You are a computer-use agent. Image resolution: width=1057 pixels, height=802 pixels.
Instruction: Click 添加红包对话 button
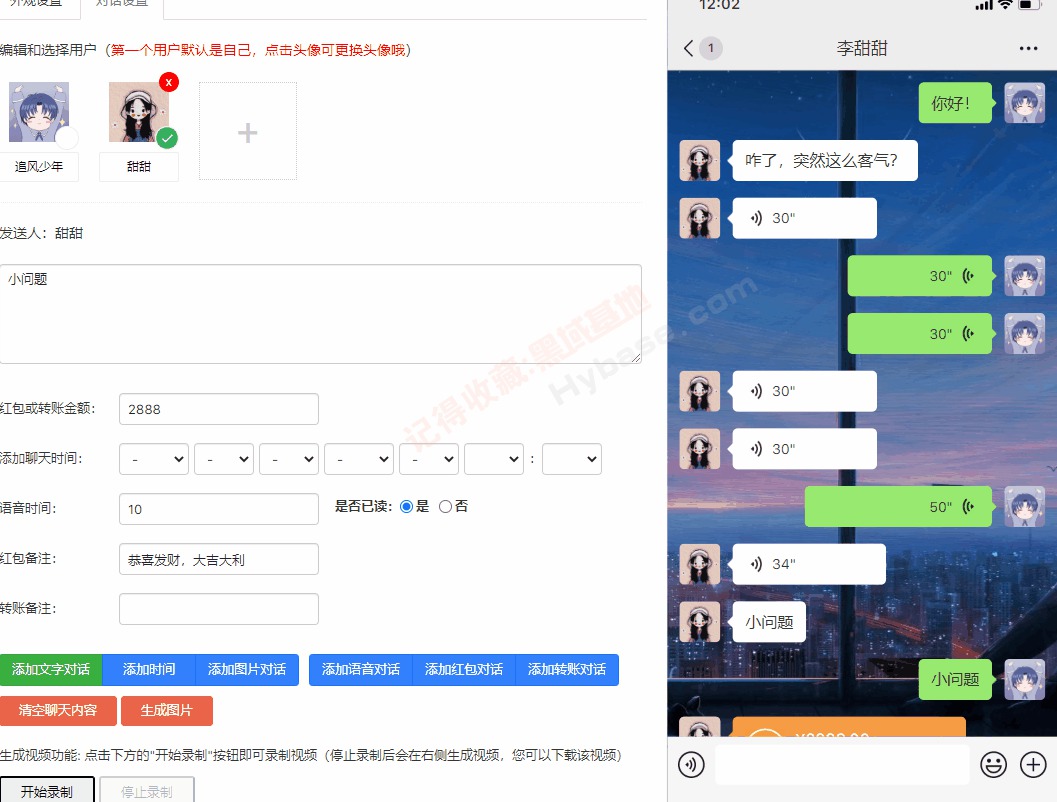[464, 670]
